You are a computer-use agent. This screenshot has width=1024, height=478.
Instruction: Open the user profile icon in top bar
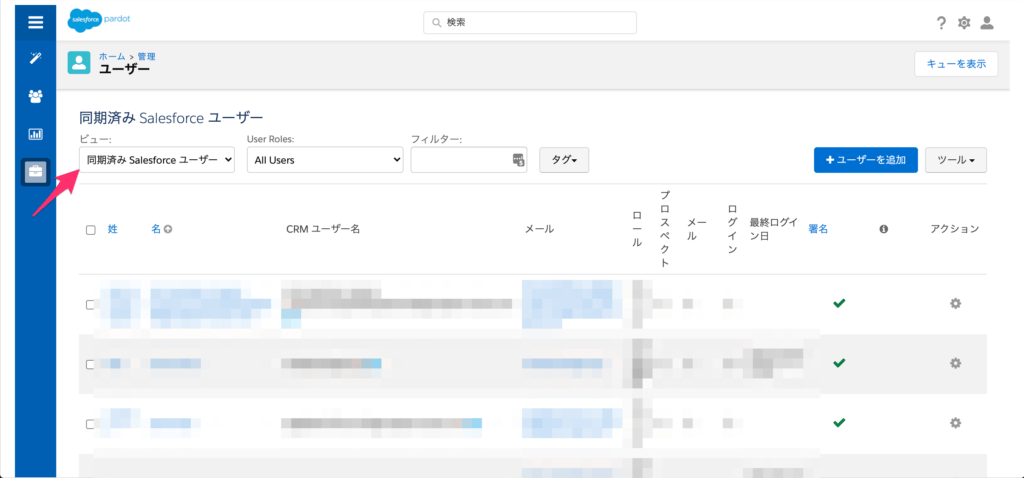(x=987, y=23)
